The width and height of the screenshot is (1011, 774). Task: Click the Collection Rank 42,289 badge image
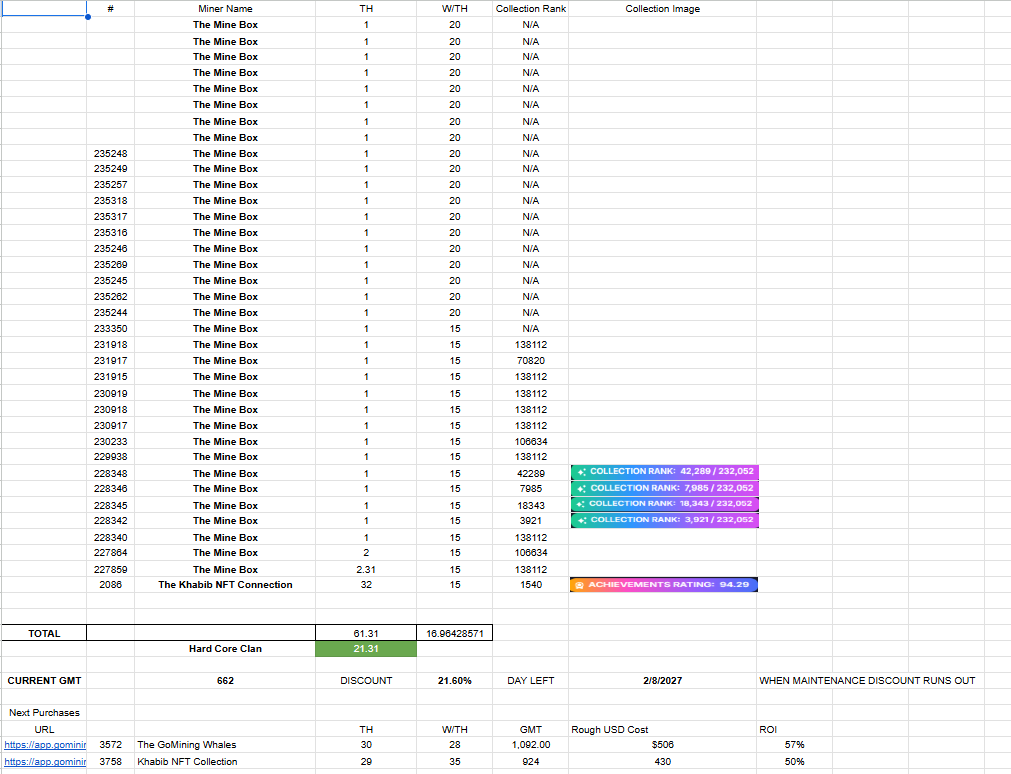click(x=664, y=472)
